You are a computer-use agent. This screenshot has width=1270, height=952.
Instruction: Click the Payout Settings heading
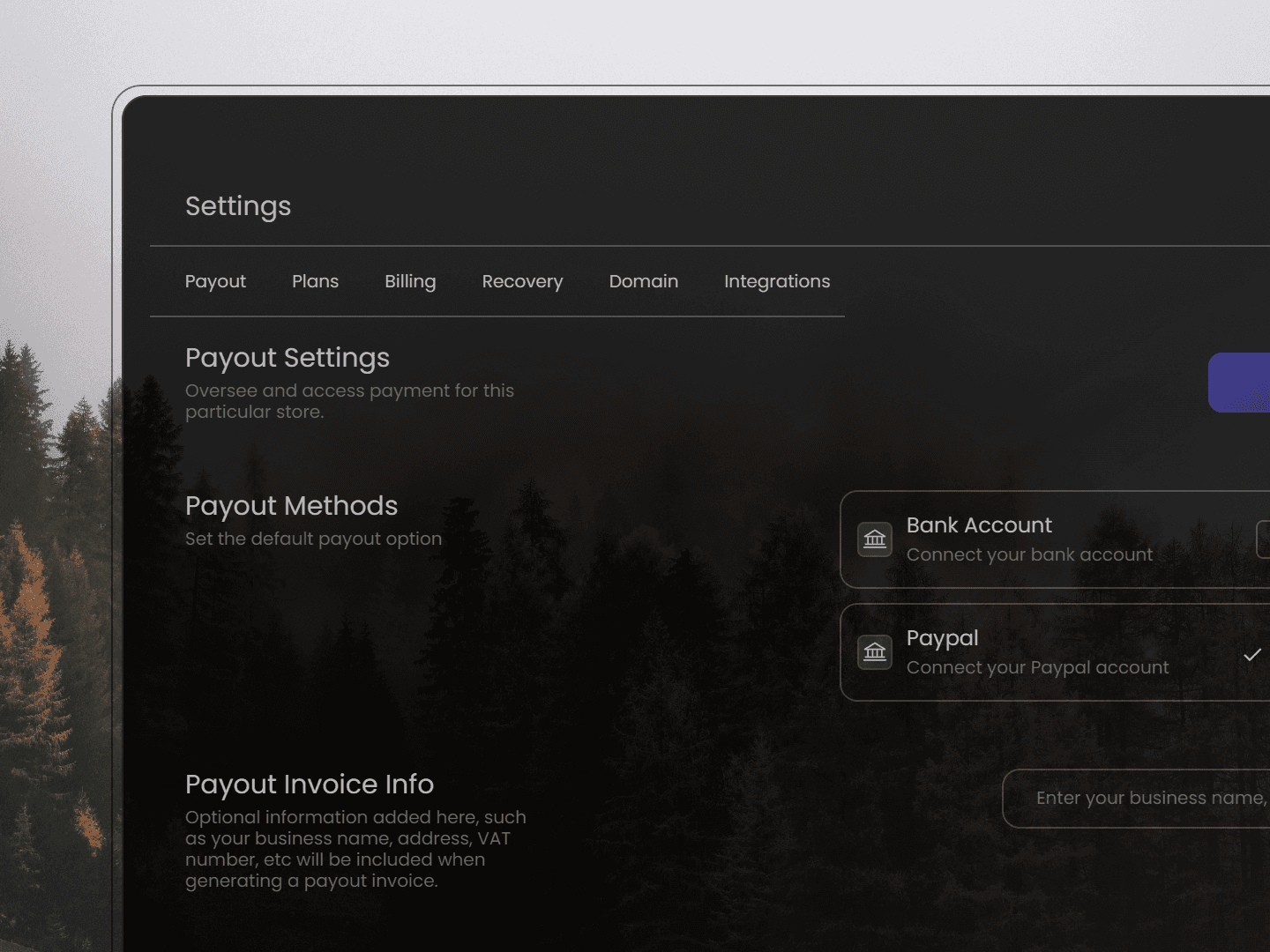[288, 358]
